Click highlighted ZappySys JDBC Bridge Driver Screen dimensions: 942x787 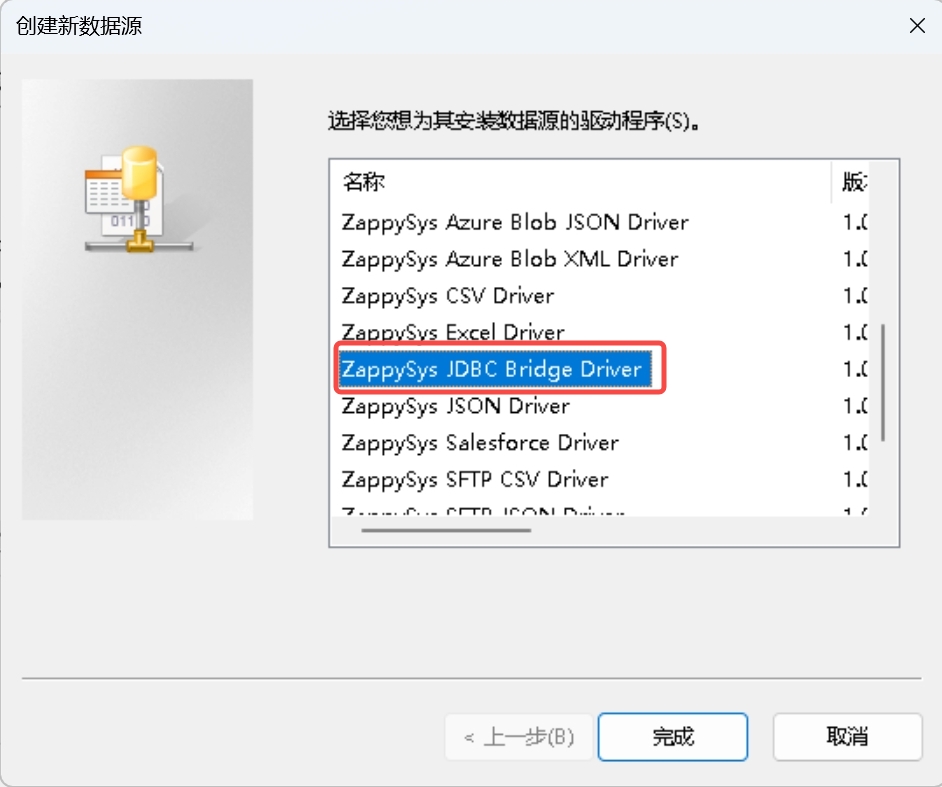[491, 370]
